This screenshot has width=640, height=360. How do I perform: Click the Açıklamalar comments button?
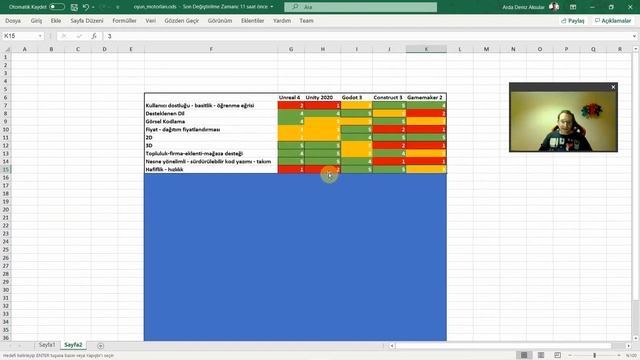613,20
